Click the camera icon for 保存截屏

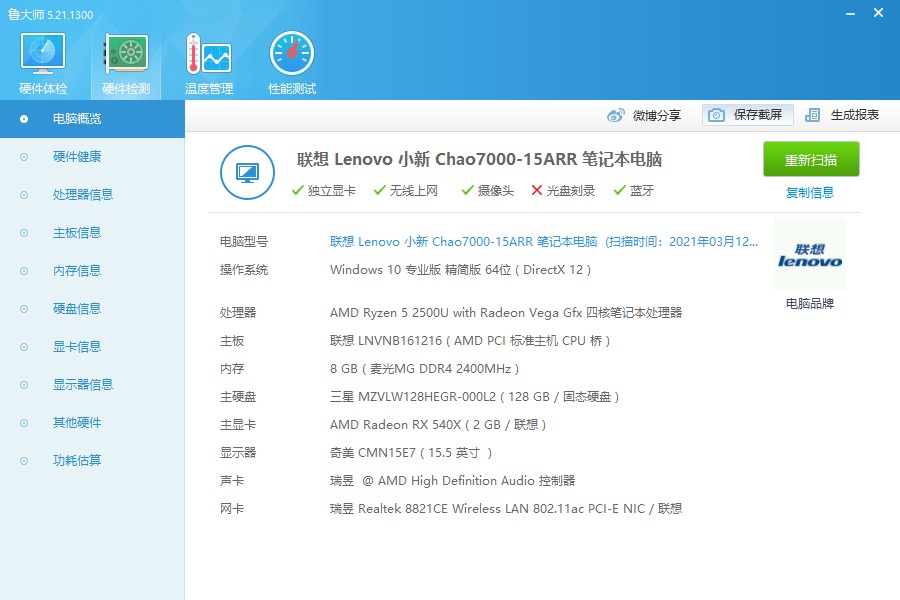[716, 115]
